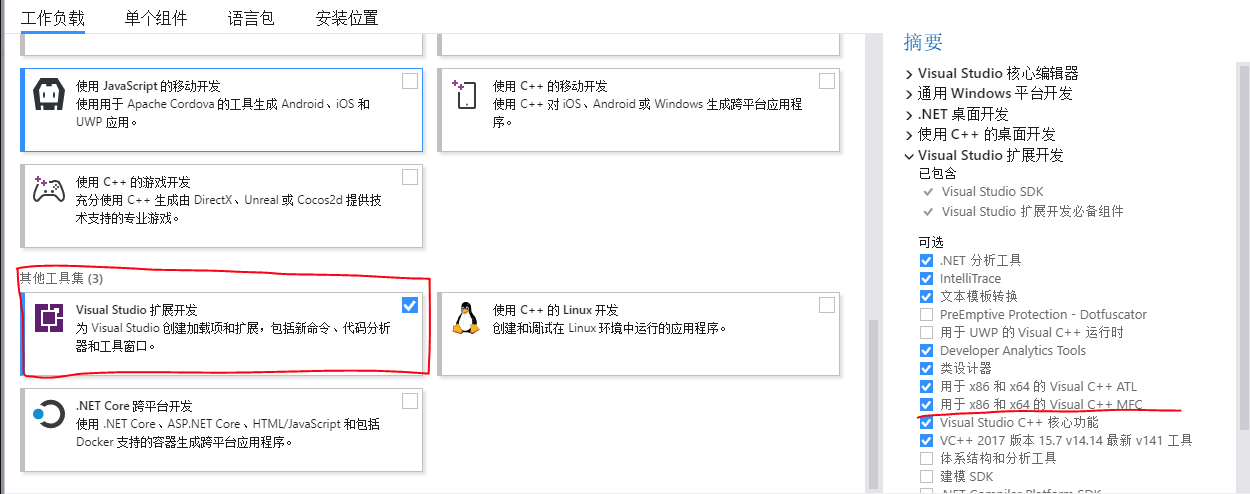Screen dimensions: 1250x494
Task: Uncheck Visual Studio C++ 核心功能 option
Action: coord(926,423)
